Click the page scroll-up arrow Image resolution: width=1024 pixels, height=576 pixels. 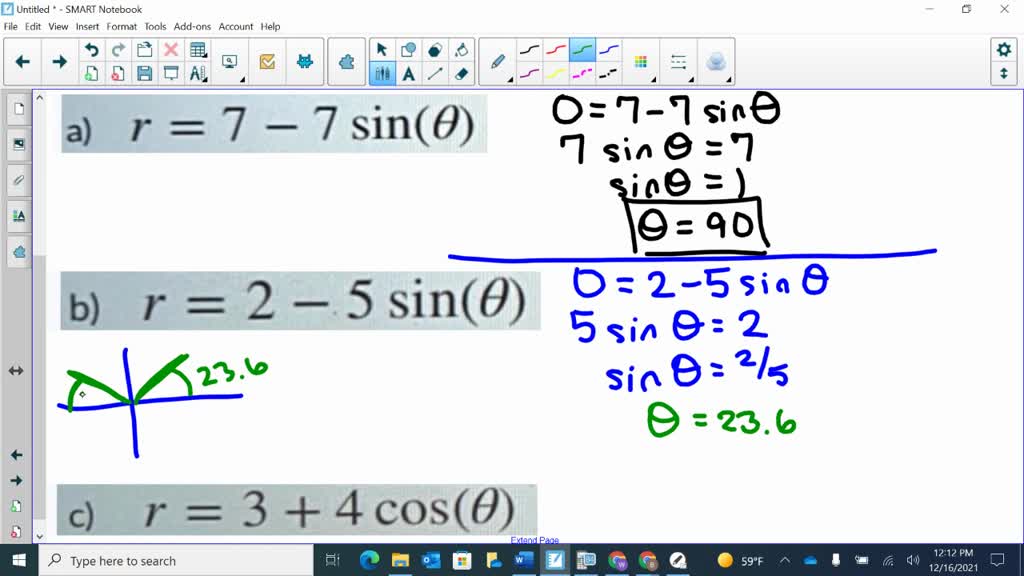coord(39,97)
